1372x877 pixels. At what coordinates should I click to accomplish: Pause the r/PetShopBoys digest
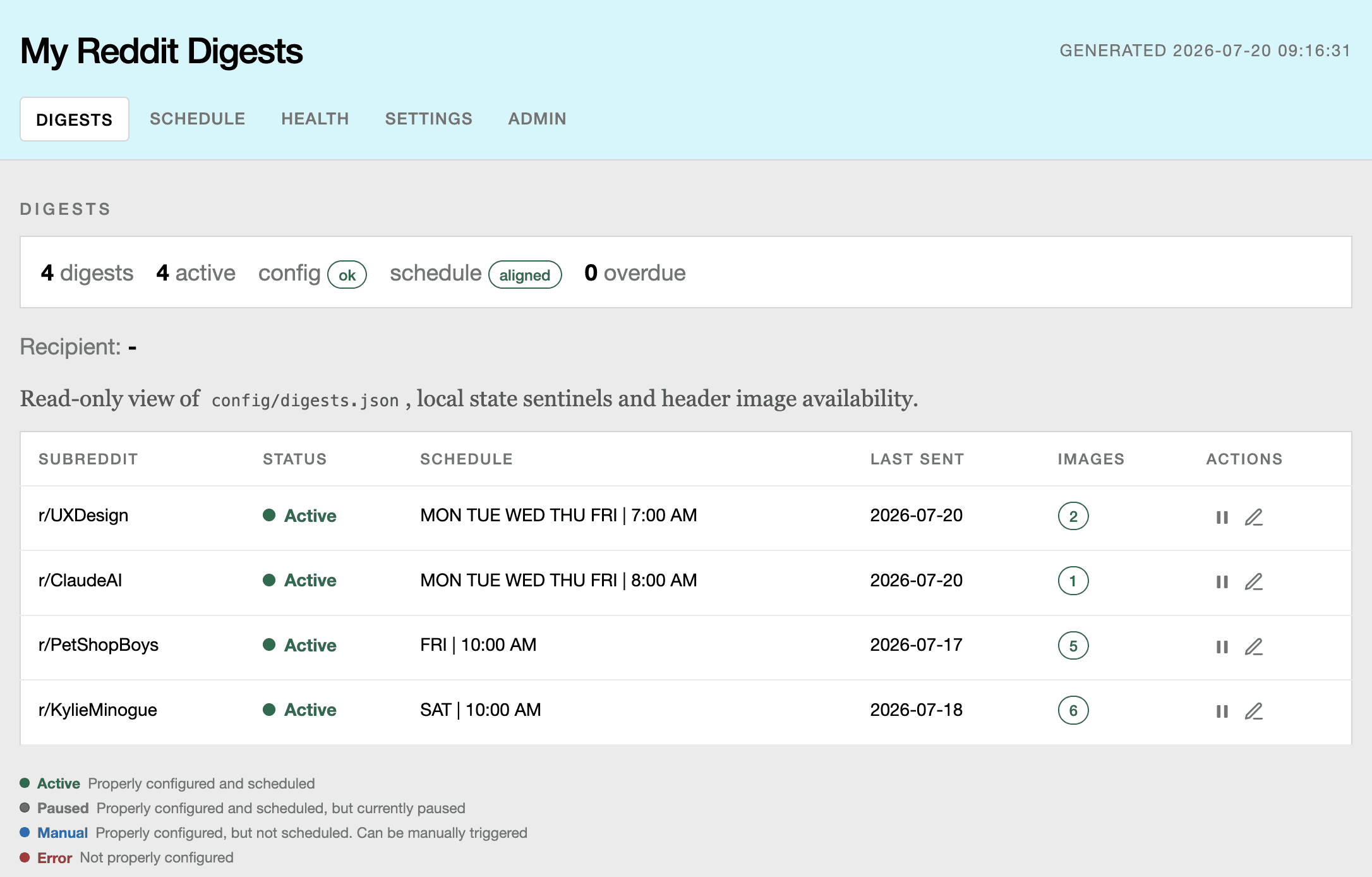(x=1222, y=647)
